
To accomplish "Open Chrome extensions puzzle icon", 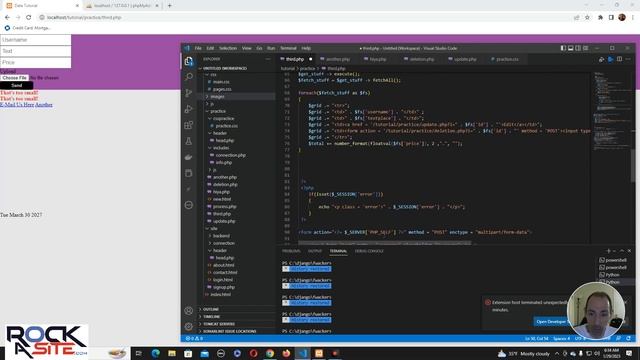I will pyautogui.click(x=600, y=18).
